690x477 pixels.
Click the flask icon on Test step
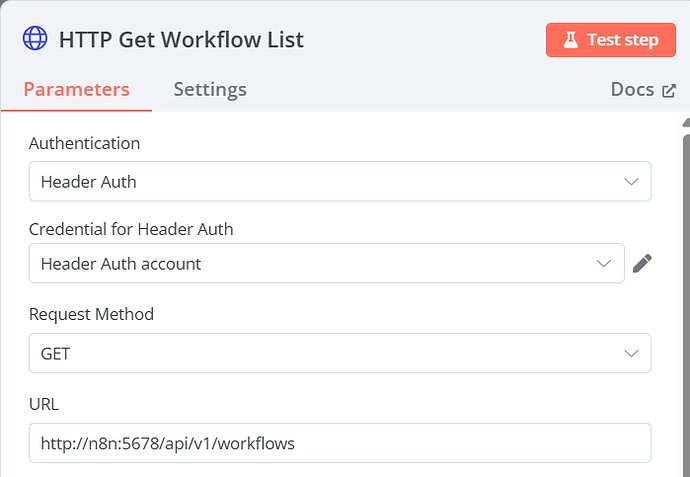(571, 40)
